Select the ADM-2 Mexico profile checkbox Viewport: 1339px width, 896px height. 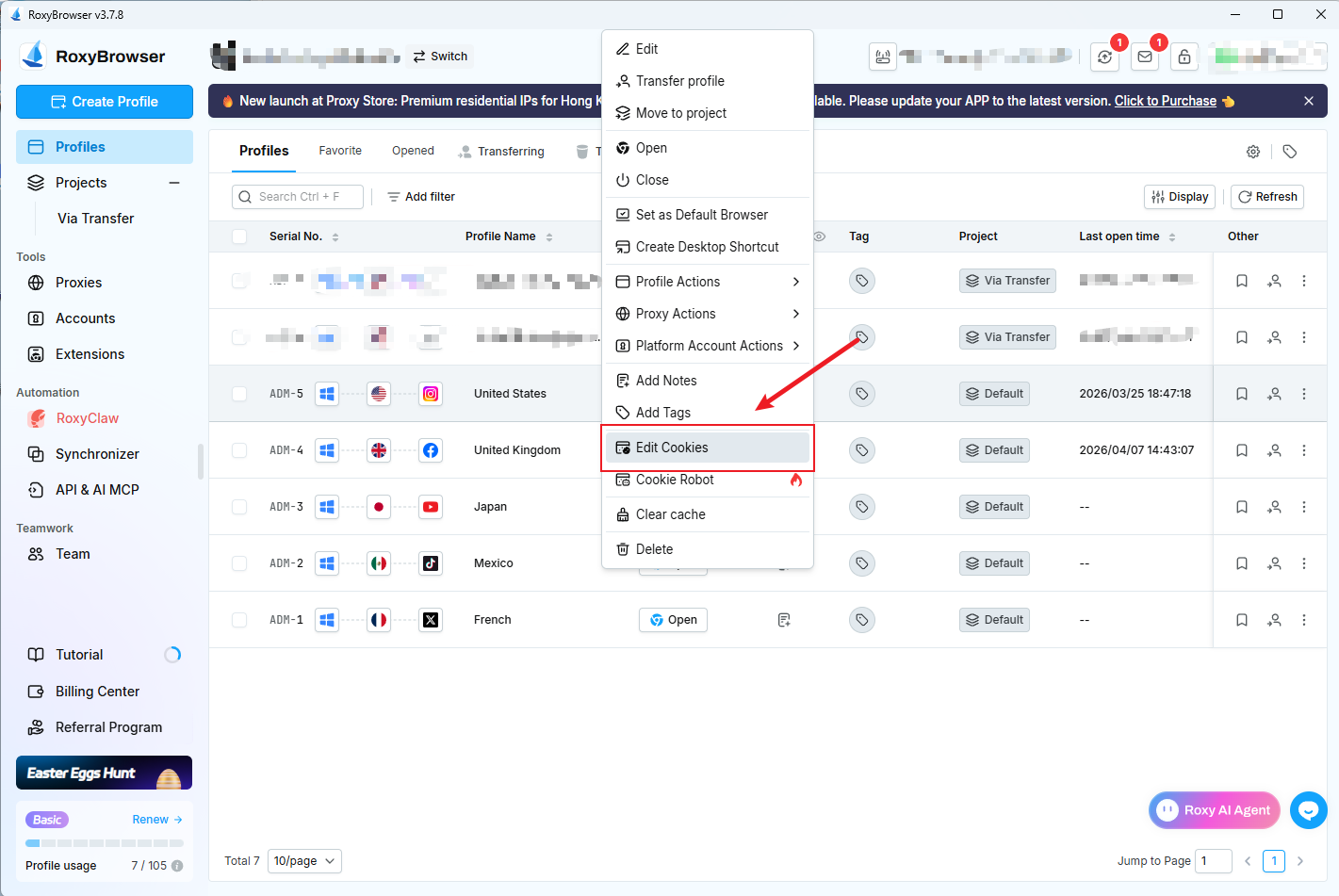pos(239,563)
